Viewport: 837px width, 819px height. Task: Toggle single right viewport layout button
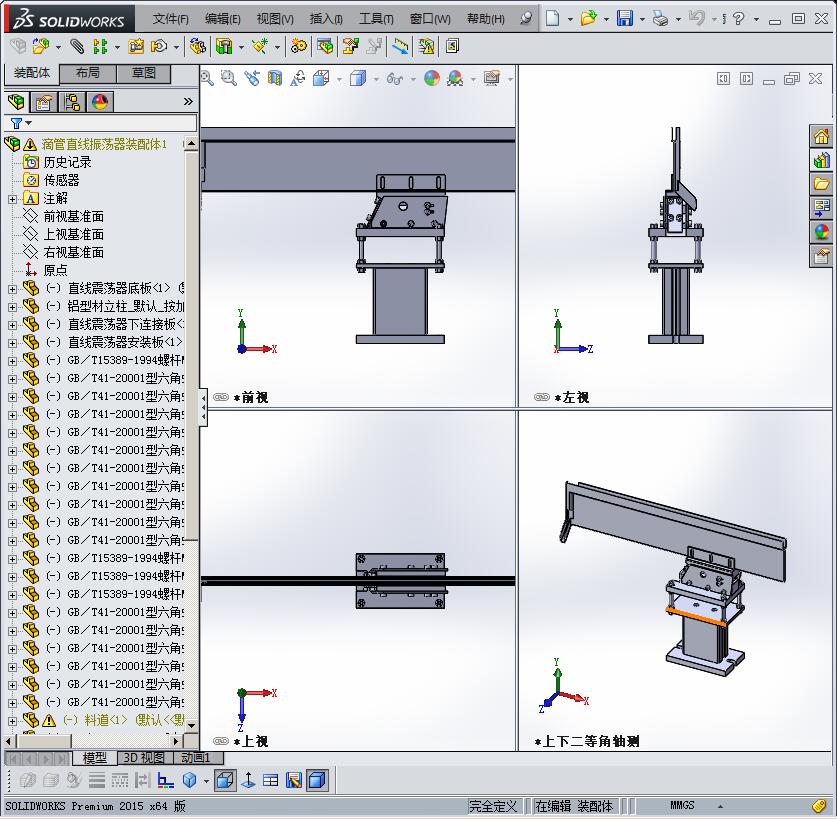point(746,79)
